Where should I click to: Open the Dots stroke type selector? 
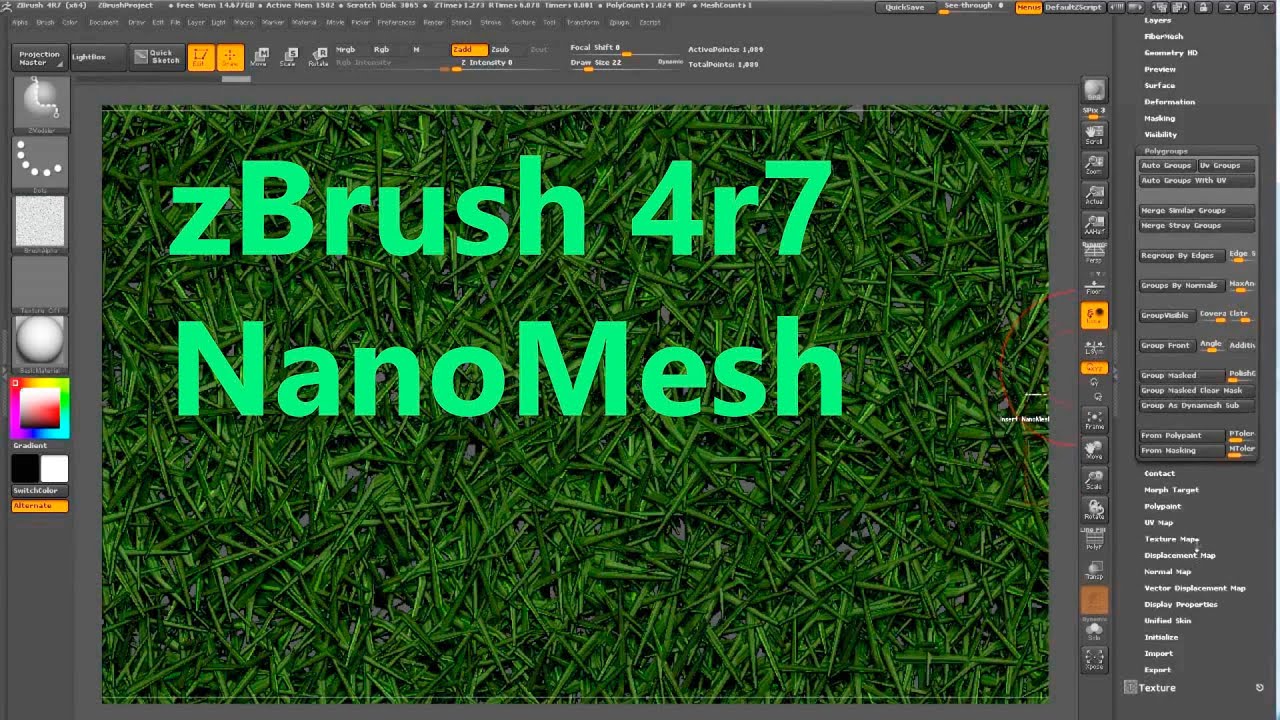coord(40,164)
